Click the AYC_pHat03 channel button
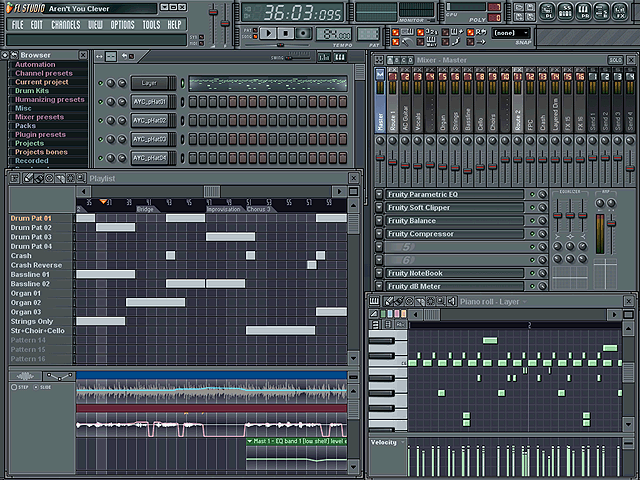The width and height of the screenshot is (640, 480). click(x=149, y=139)
